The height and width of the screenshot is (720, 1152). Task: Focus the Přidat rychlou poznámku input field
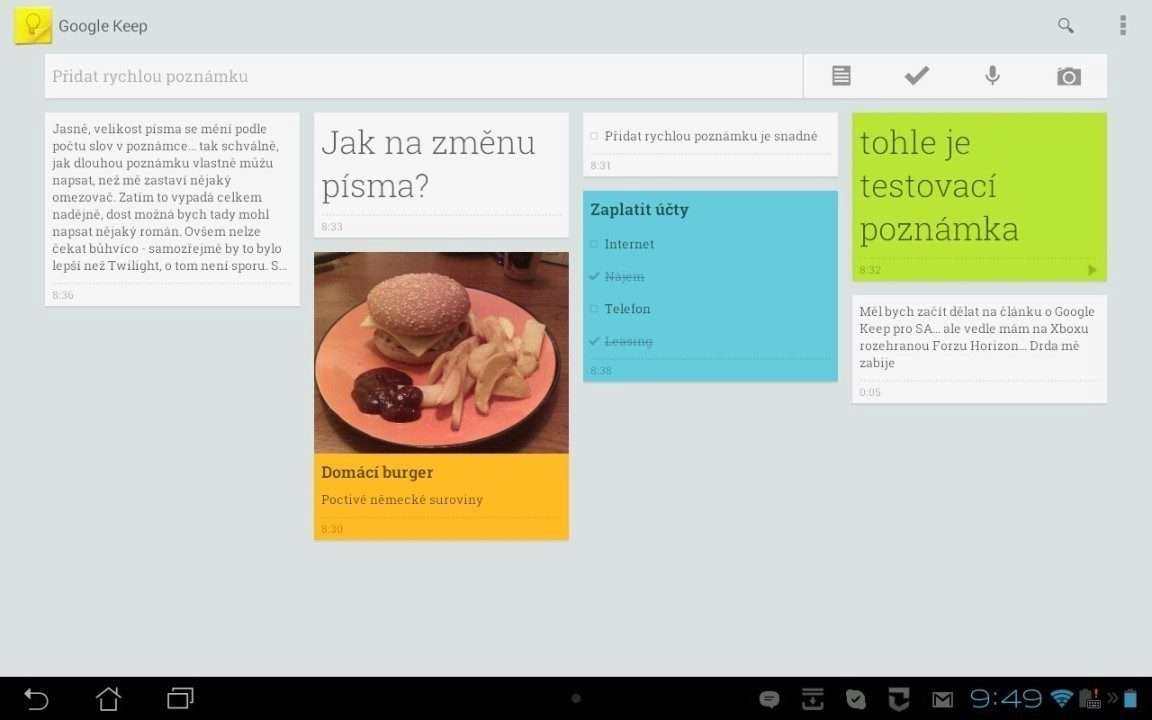point(424,76)
